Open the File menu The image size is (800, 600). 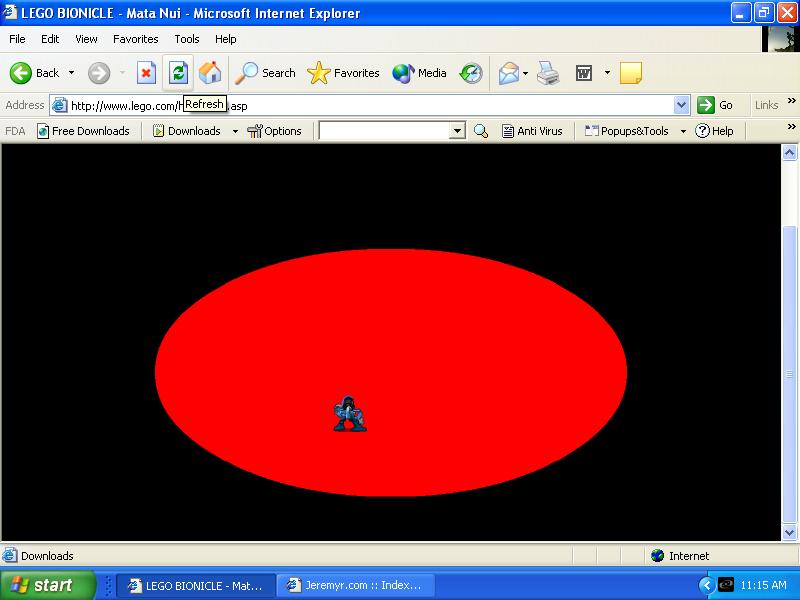coord(17,39)
